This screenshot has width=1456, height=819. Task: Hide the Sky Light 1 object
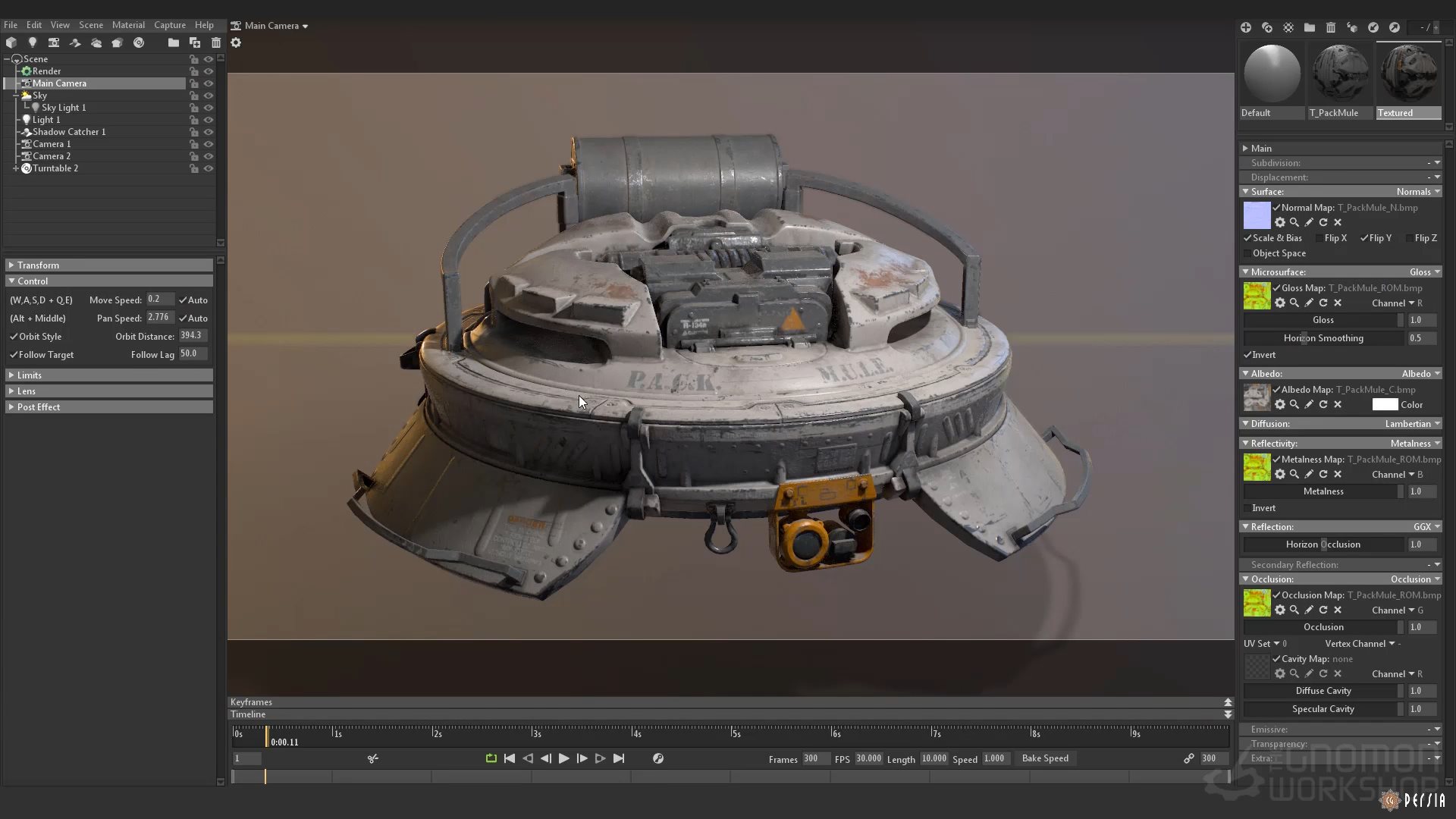pyautogui.click(x=209, y=108)
